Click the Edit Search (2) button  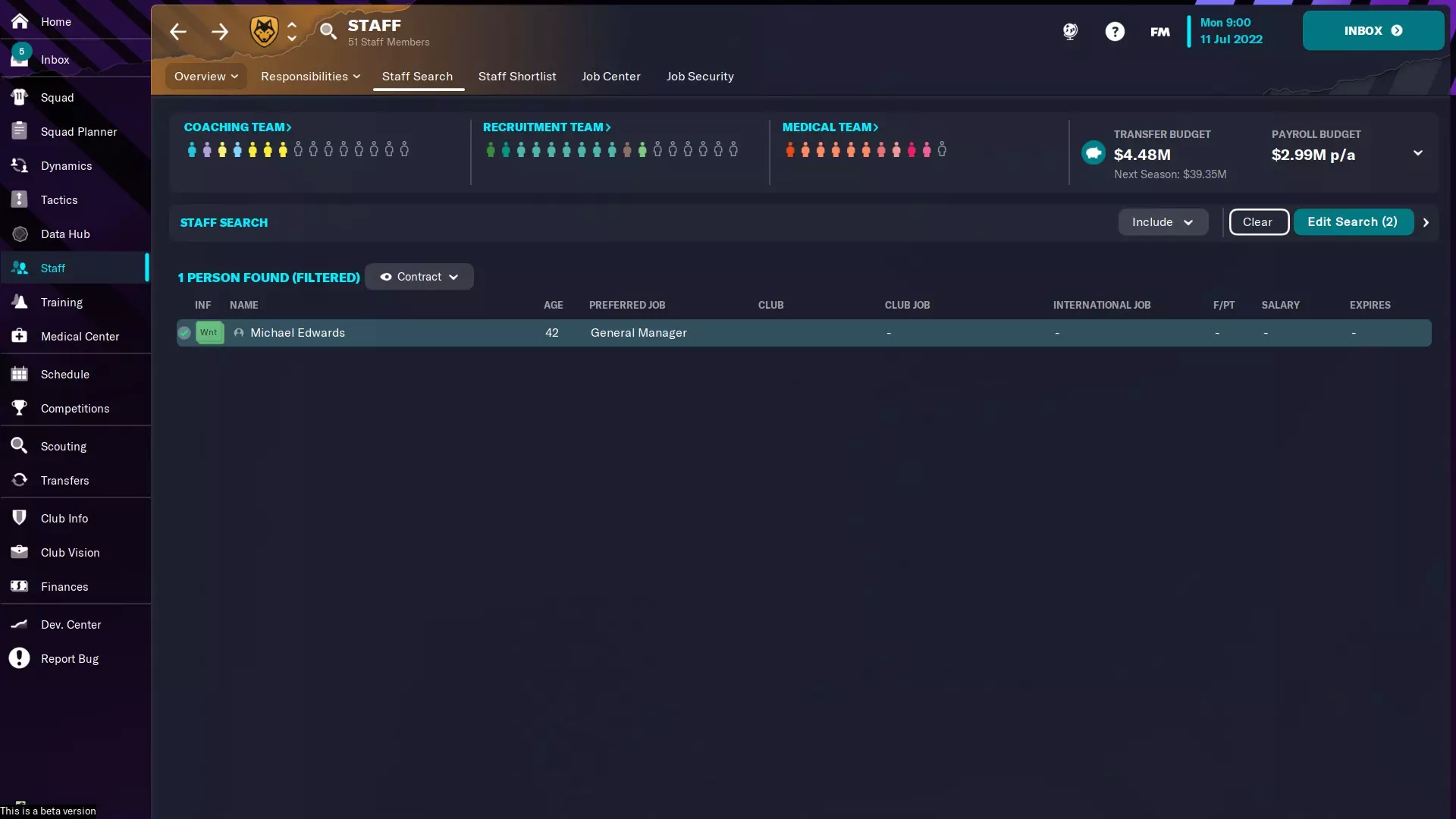click(1352, 222)
